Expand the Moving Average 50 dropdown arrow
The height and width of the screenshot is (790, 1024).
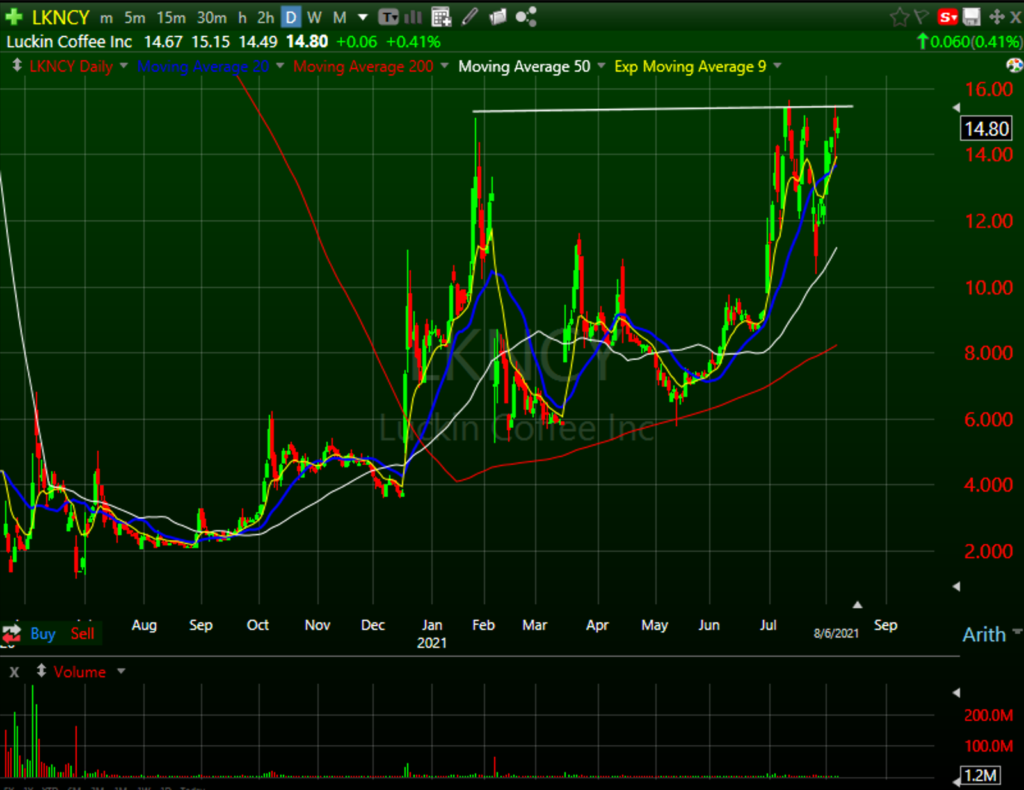[x=601, y=66]
